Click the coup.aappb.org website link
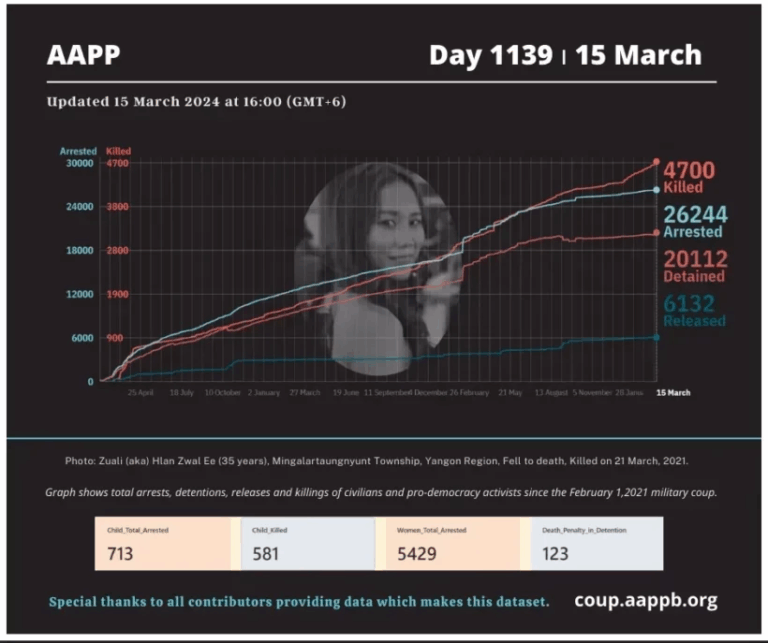Image resolution: width=768 pixels, height=643 pixels. (x=645, y=600)
